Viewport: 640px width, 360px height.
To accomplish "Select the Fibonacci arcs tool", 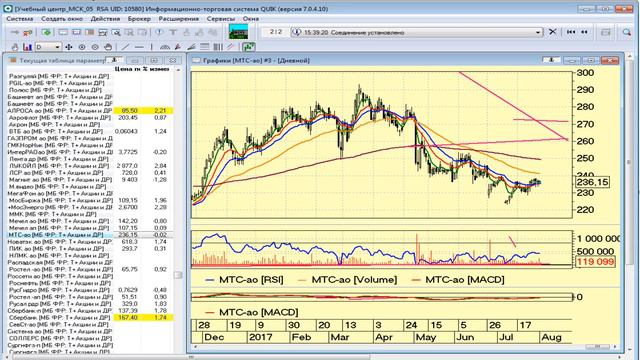I will (x=164, y=47).
